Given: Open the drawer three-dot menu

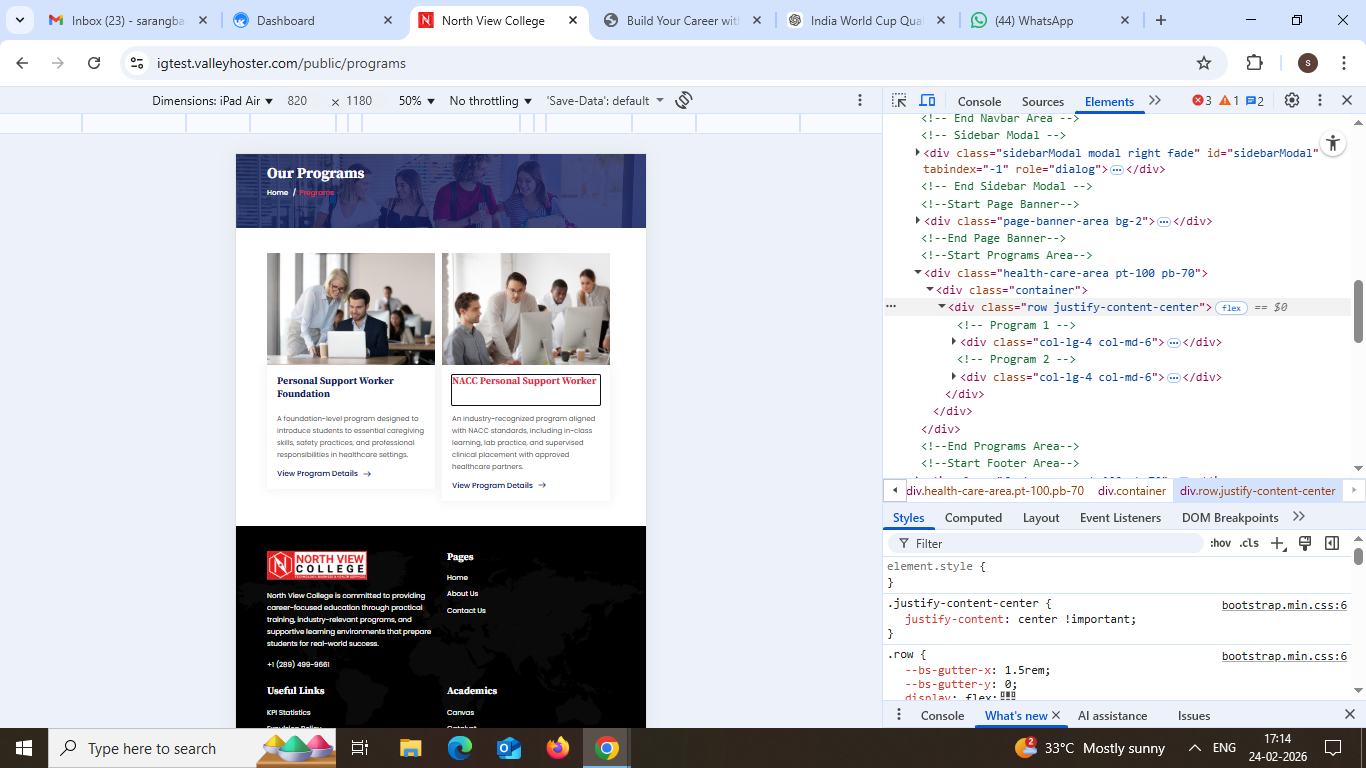Looking at the screenshot, I should (899, 715).
